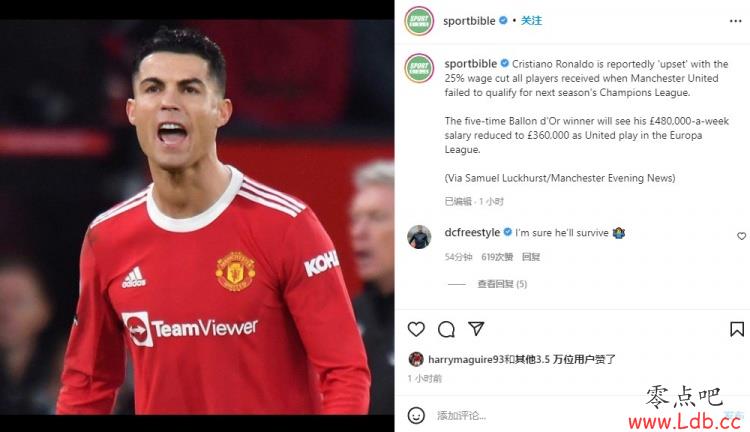
Task: Open the dcfreestyle username link
Action: (472, 233)
